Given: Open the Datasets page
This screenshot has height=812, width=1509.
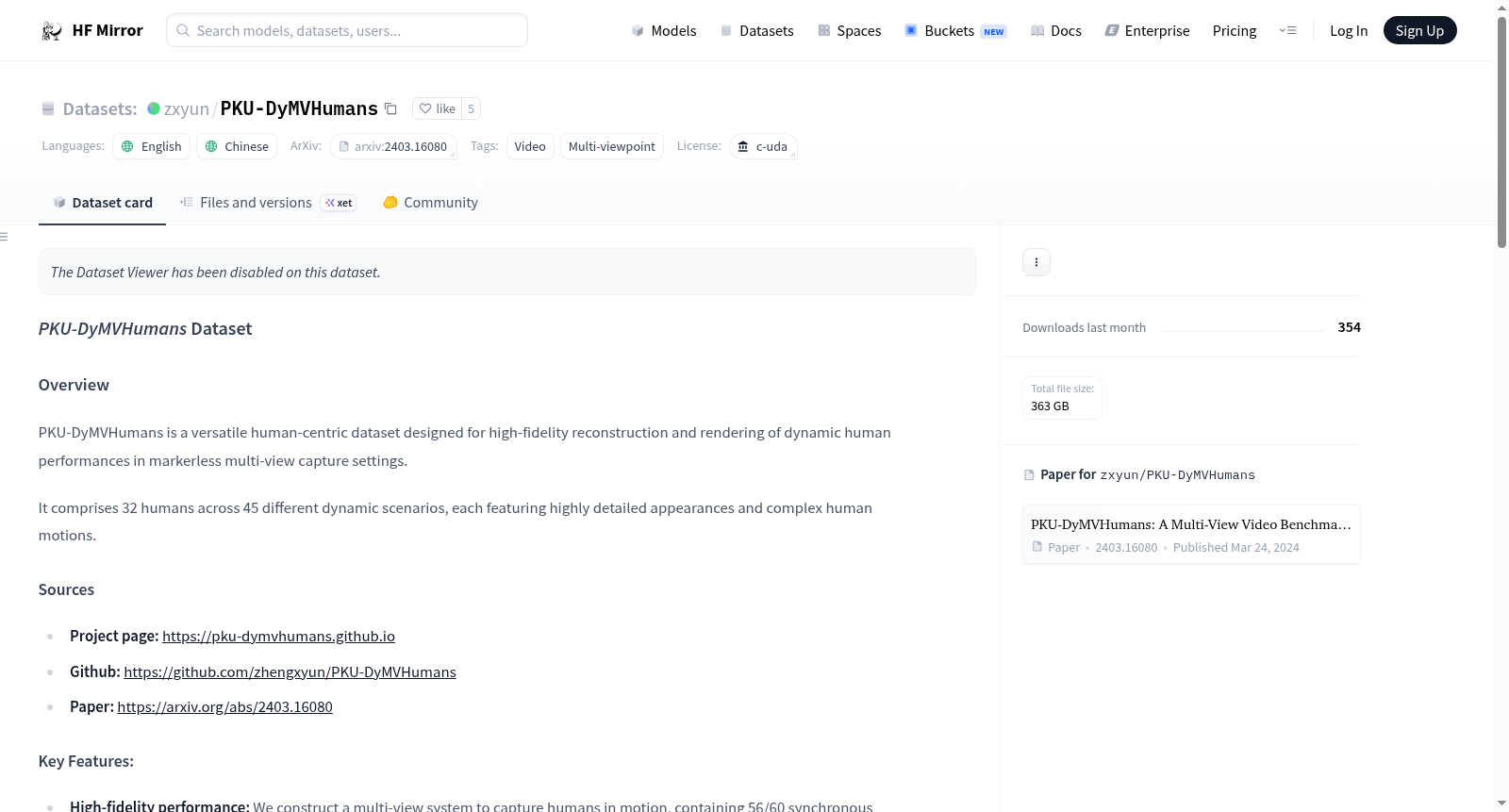Looking at the screenshot, I should (x=756, y=31).
